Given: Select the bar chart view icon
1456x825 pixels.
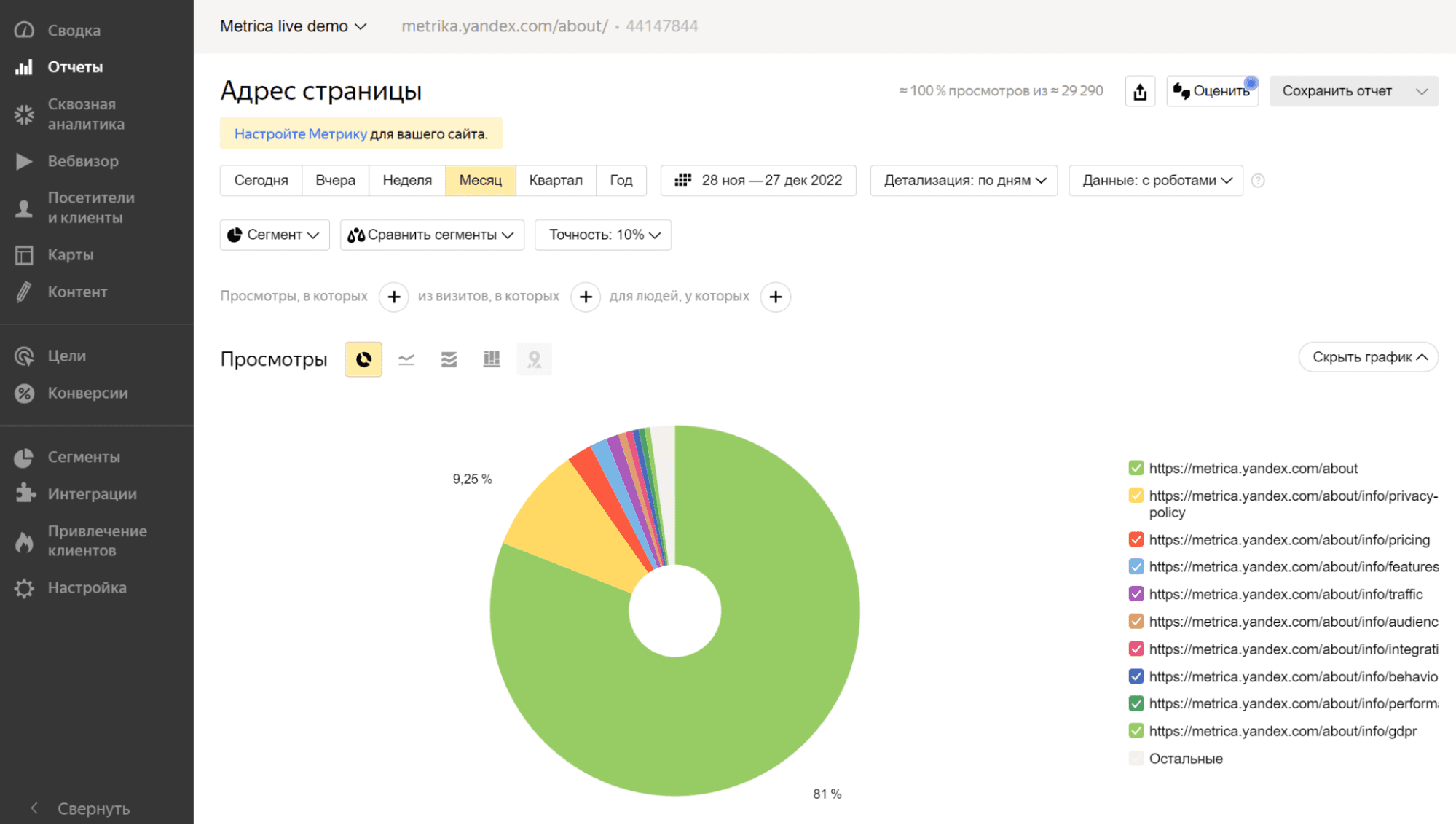Looking at the screenshot, I should (x=490, y=358).
